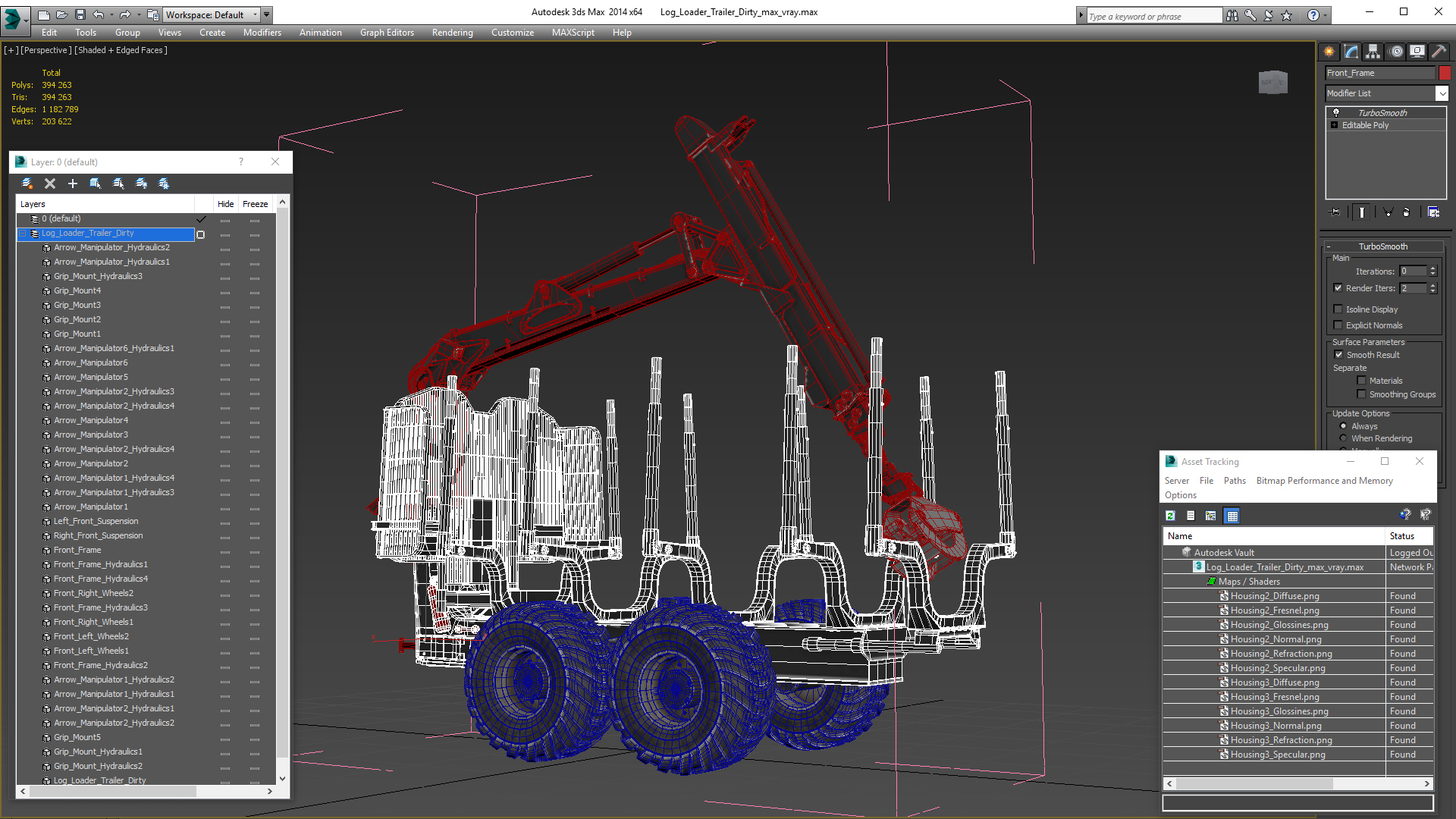Toggle Smooth Result checkbox
The image size is (1456, 819).
tap(1338, 355)
